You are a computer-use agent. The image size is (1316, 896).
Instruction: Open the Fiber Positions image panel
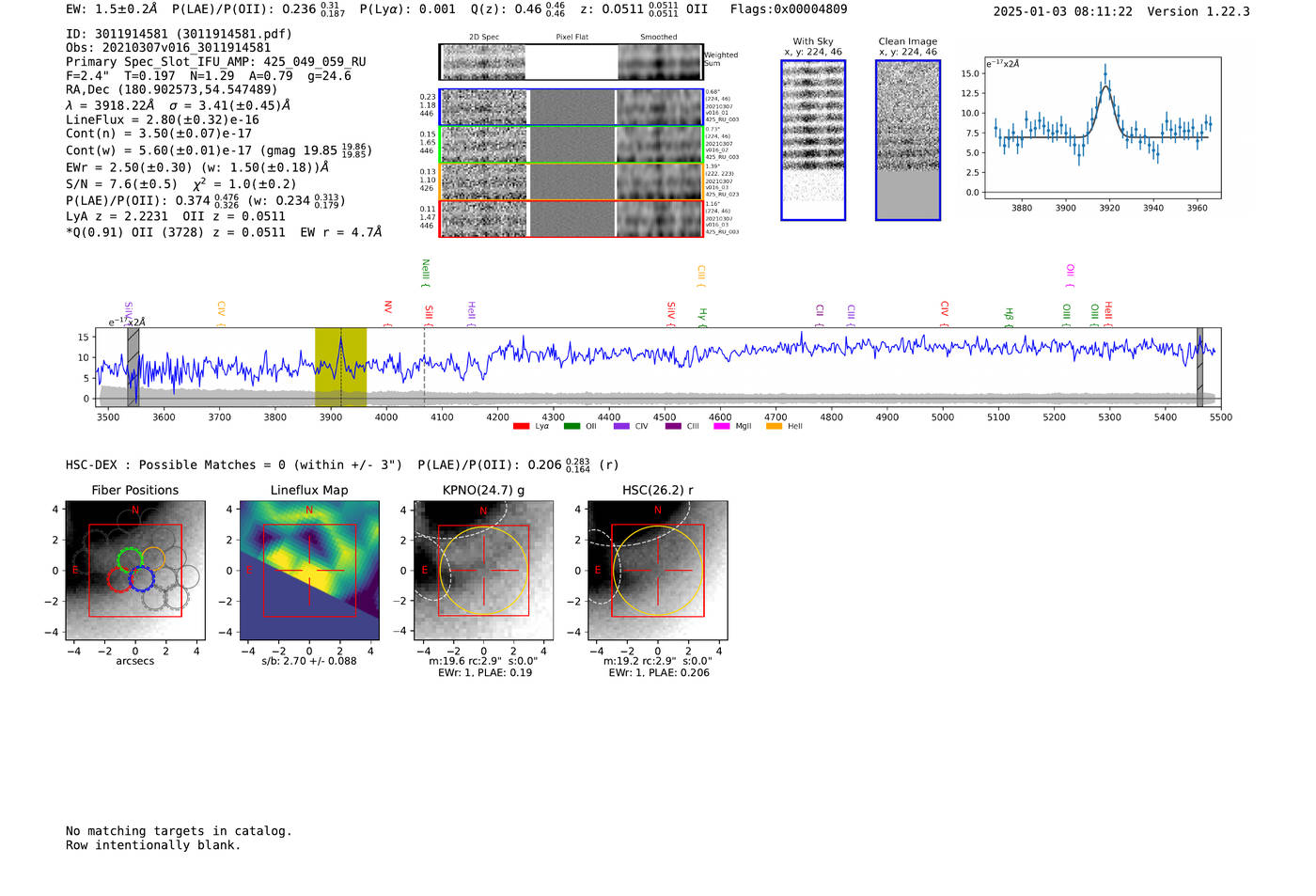coord(135,571)
